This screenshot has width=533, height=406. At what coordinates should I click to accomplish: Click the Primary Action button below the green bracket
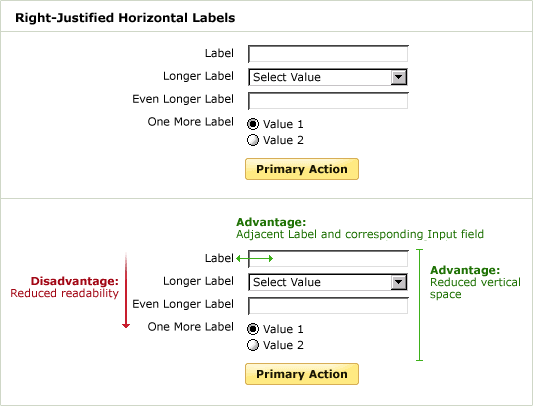pos(302,374)
